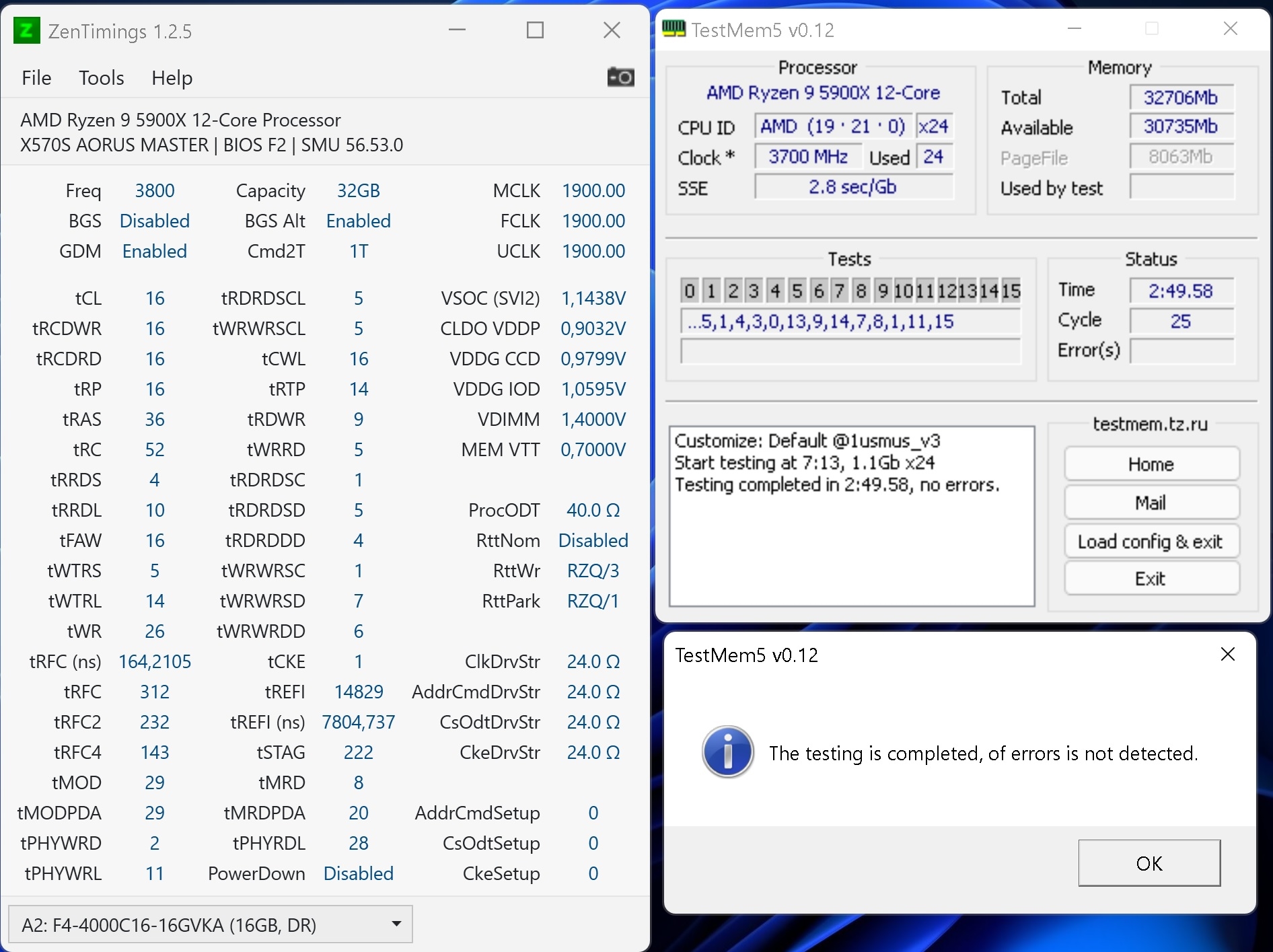1273x952 pixels.
Task: Click test number 0 indicator box
Action: tap(689, 291)
